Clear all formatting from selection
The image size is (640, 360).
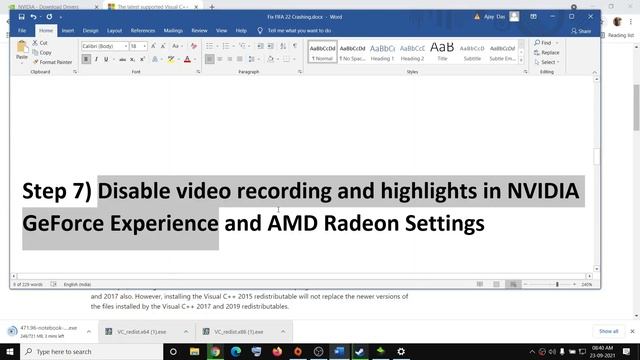tap(193, 46)
